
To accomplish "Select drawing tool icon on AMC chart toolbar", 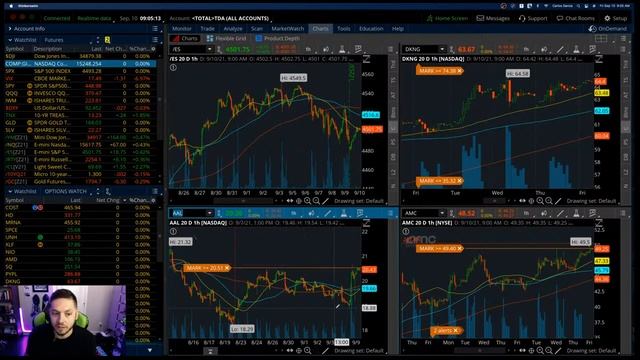I will click(560, 213).
